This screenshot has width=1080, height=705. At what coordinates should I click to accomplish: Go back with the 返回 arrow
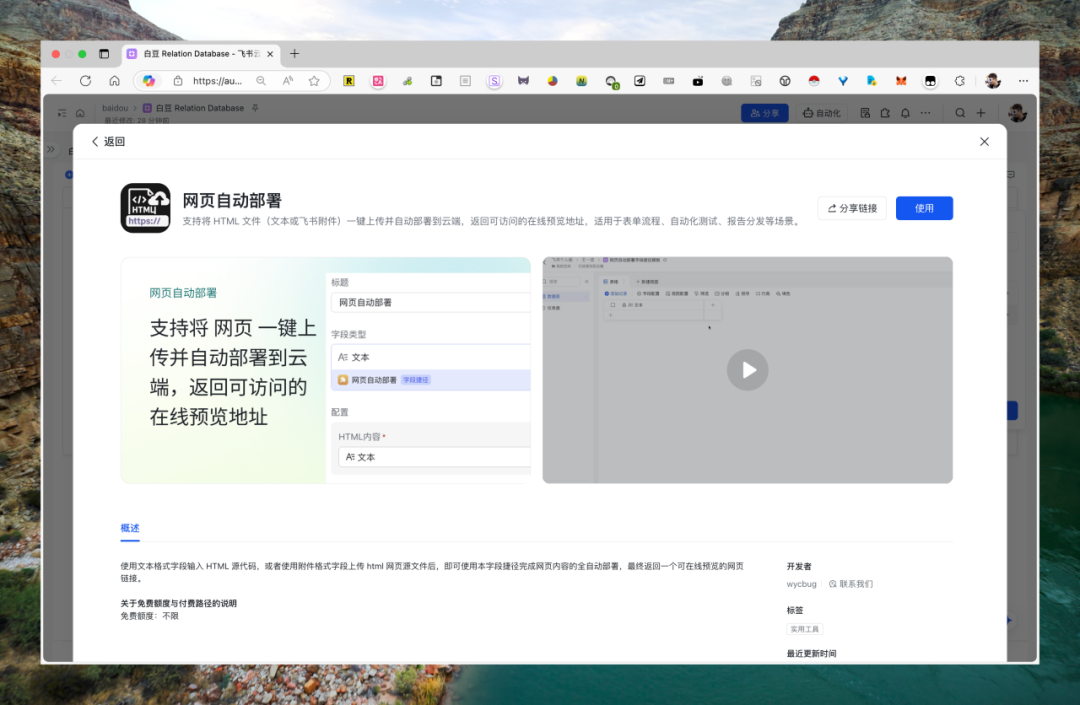pos(108,141)
